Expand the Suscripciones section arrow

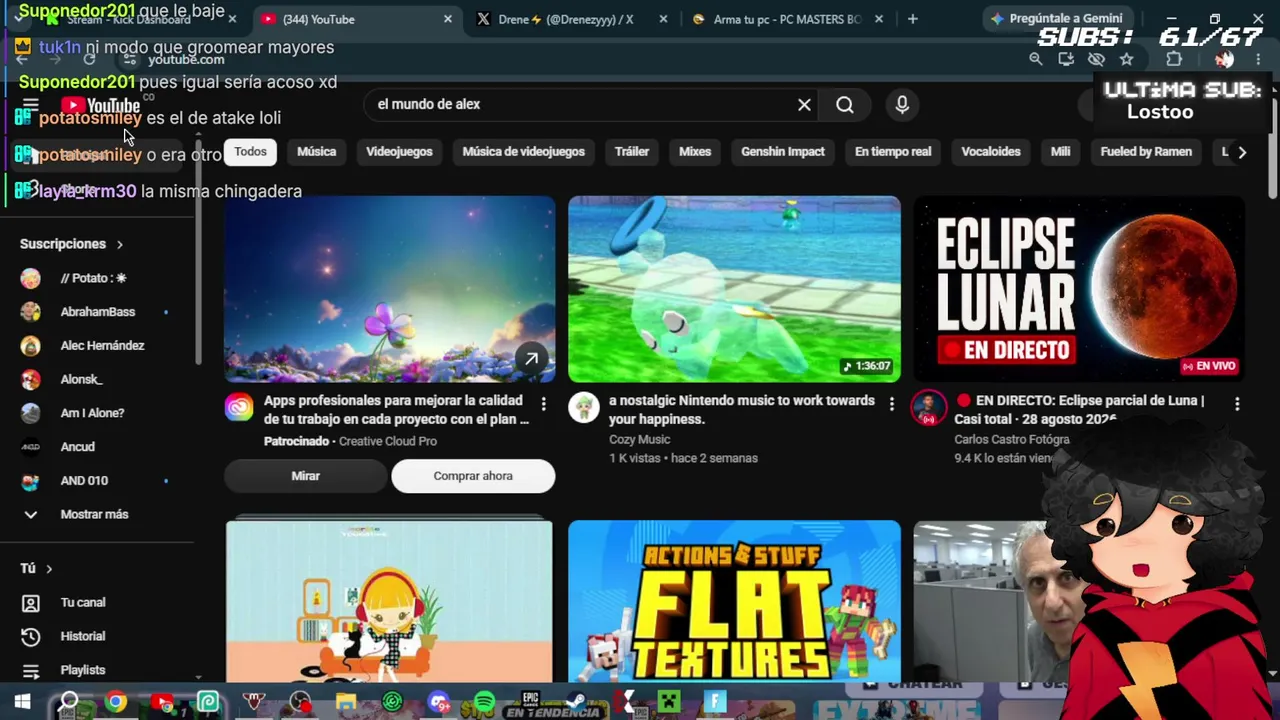119,244
